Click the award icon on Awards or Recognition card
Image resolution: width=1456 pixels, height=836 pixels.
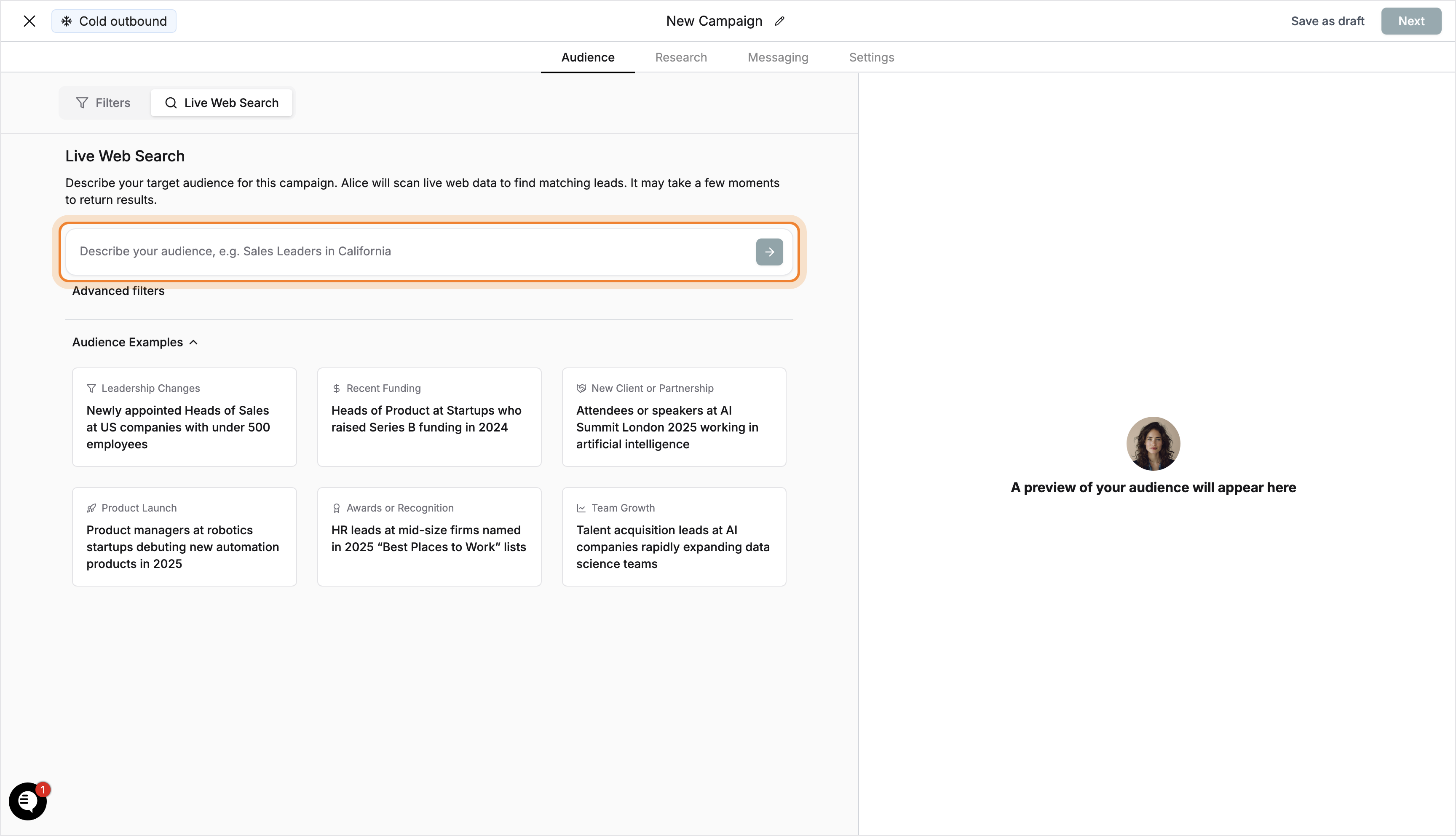pos(336,508)
